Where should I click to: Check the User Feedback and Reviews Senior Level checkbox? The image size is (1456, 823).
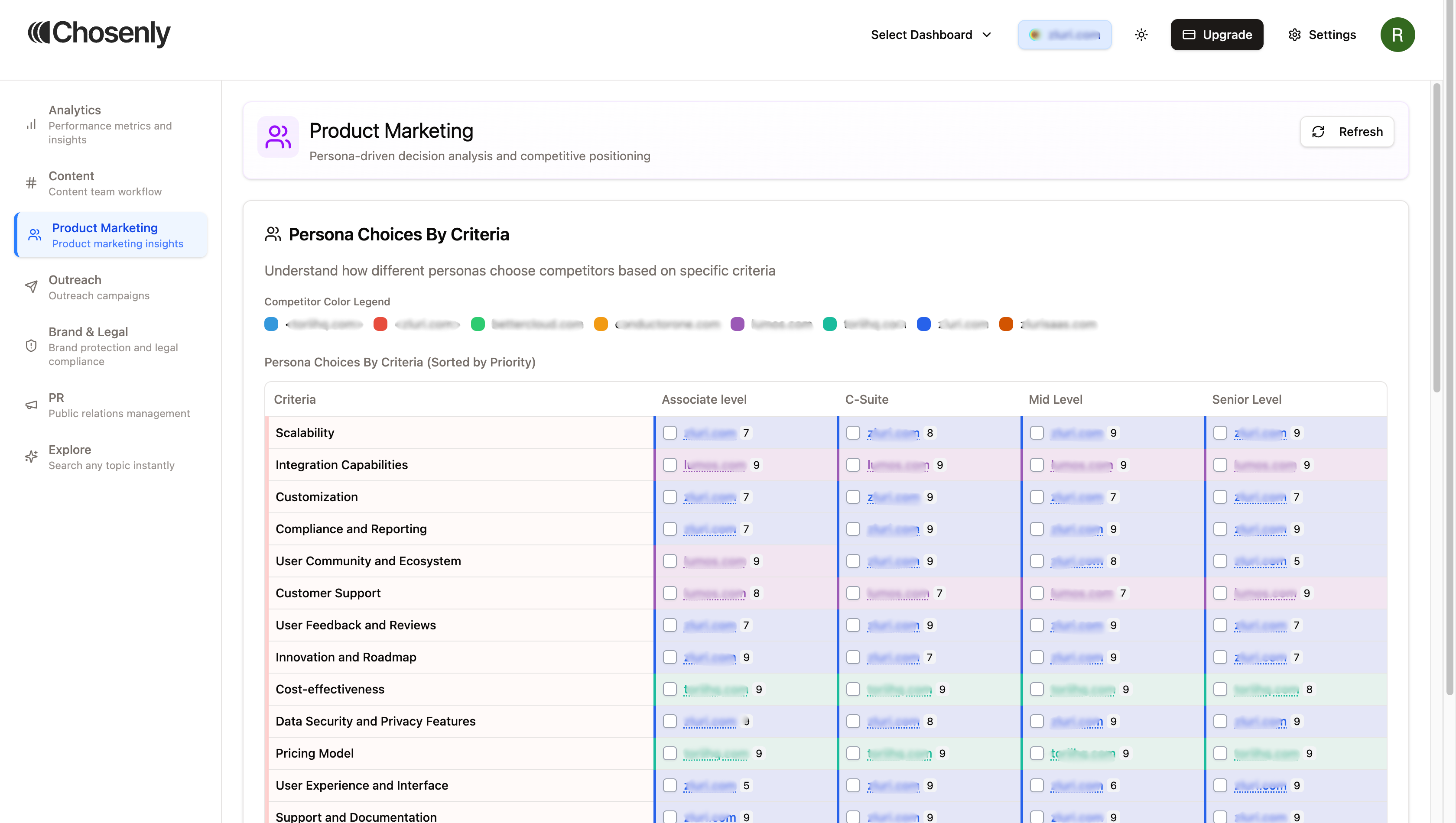1220,625
